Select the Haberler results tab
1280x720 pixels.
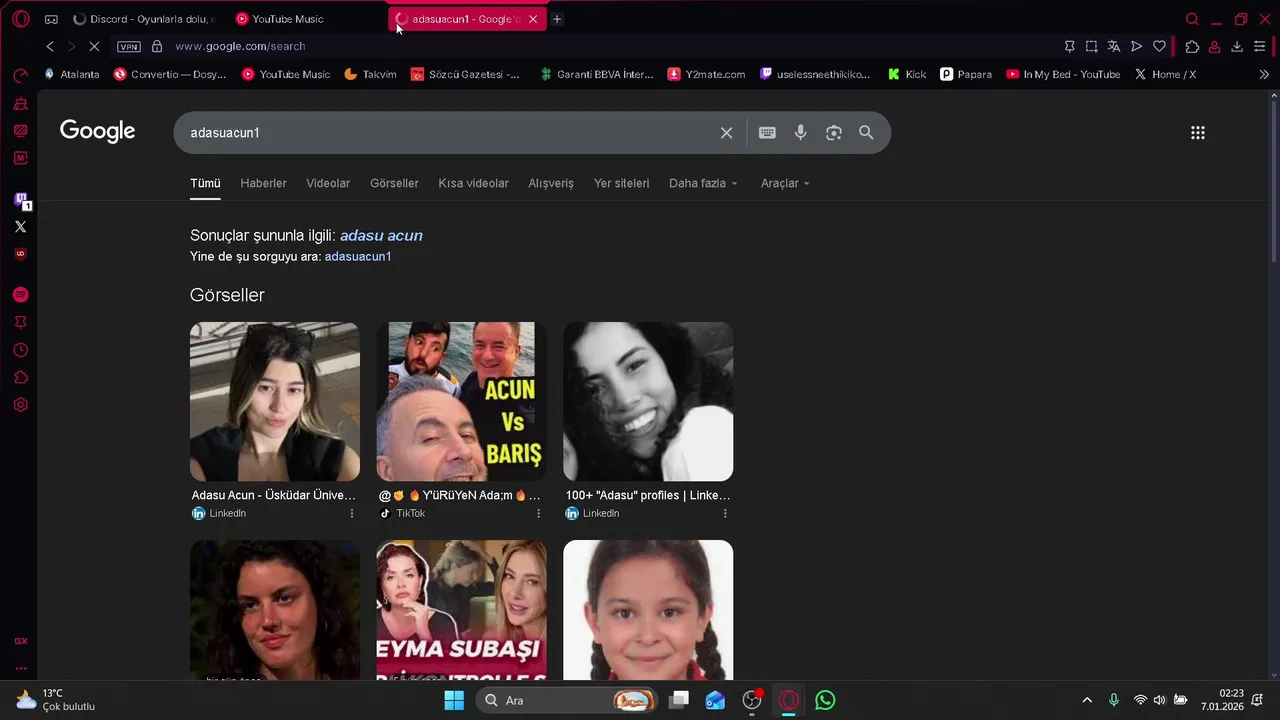click(263, 183)
